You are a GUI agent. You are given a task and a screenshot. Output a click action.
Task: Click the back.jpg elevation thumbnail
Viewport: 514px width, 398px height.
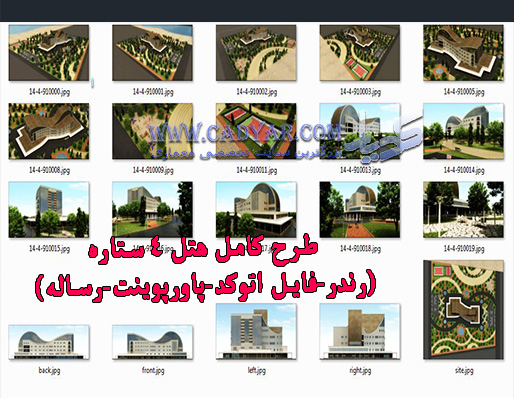tap(49, 342)
